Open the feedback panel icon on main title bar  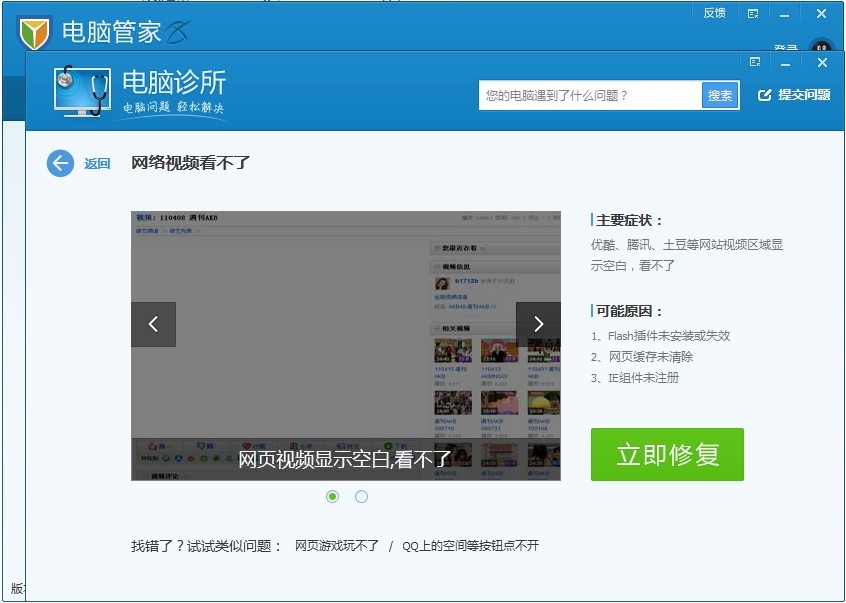click(753, 14)
